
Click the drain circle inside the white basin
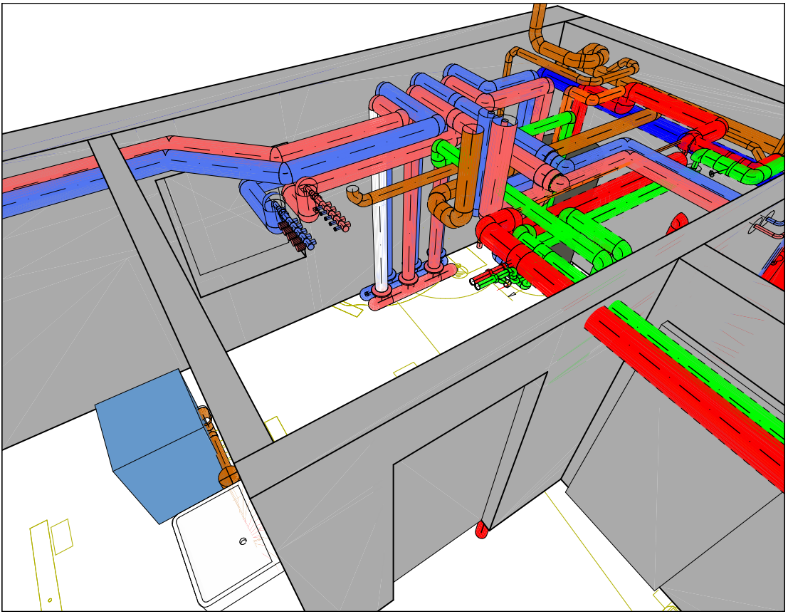pyautogui.click(x=243, y=541)
